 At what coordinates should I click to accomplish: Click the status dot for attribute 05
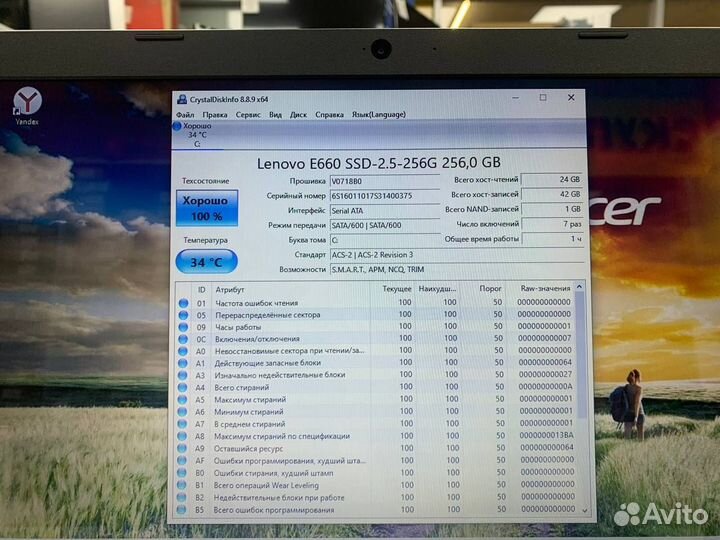click(x=183, y=315)
